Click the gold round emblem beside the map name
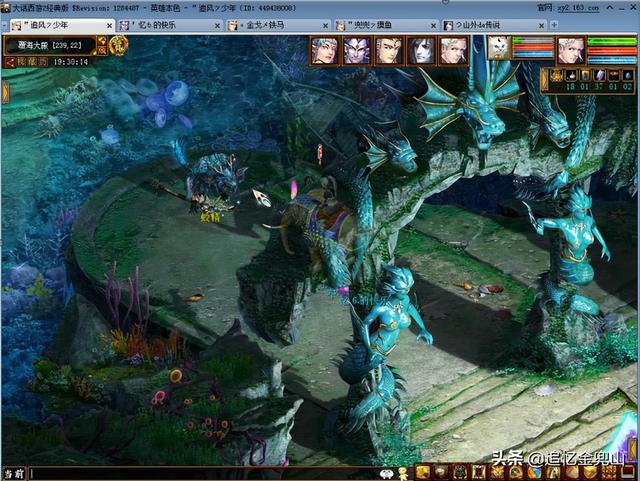The image size is (640, 481). [119, 46]
